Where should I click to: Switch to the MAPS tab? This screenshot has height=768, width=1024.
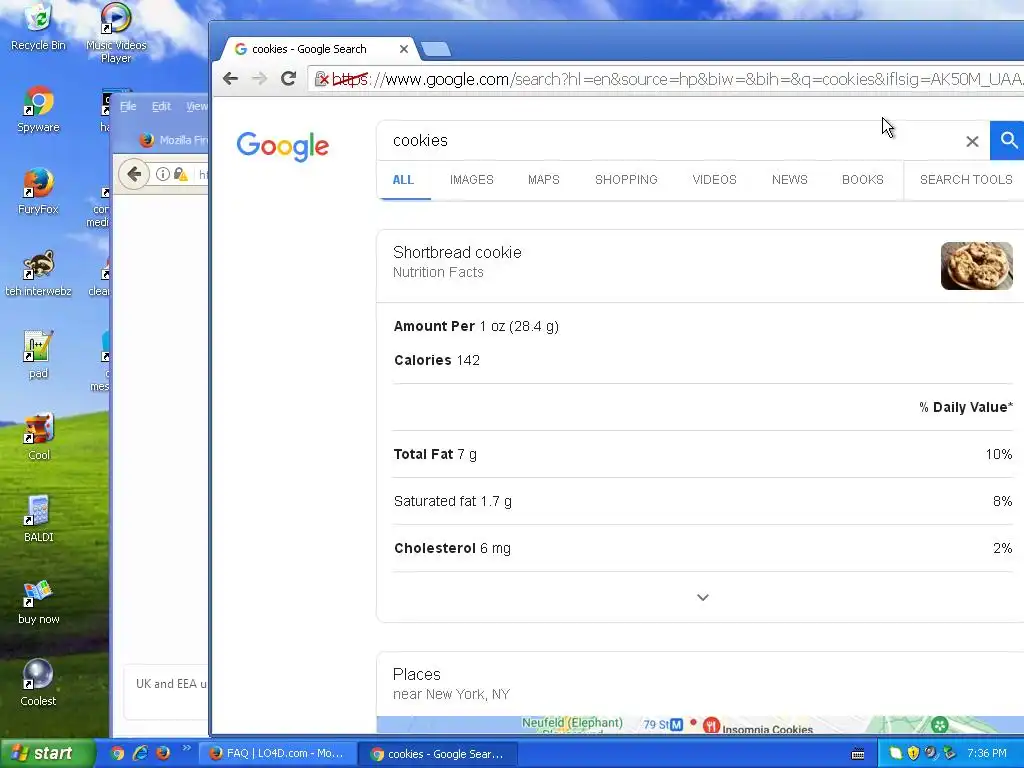click(543, 180)
